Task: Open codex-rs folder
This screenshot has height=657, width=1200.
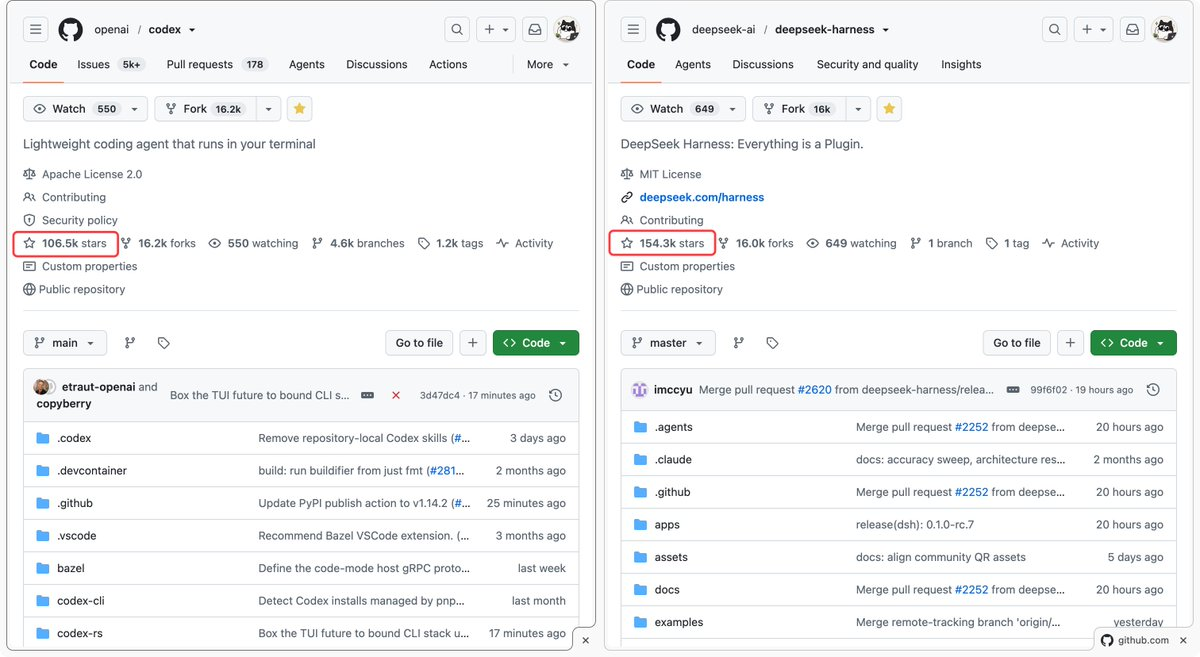Action: click(x=80, y=633)
